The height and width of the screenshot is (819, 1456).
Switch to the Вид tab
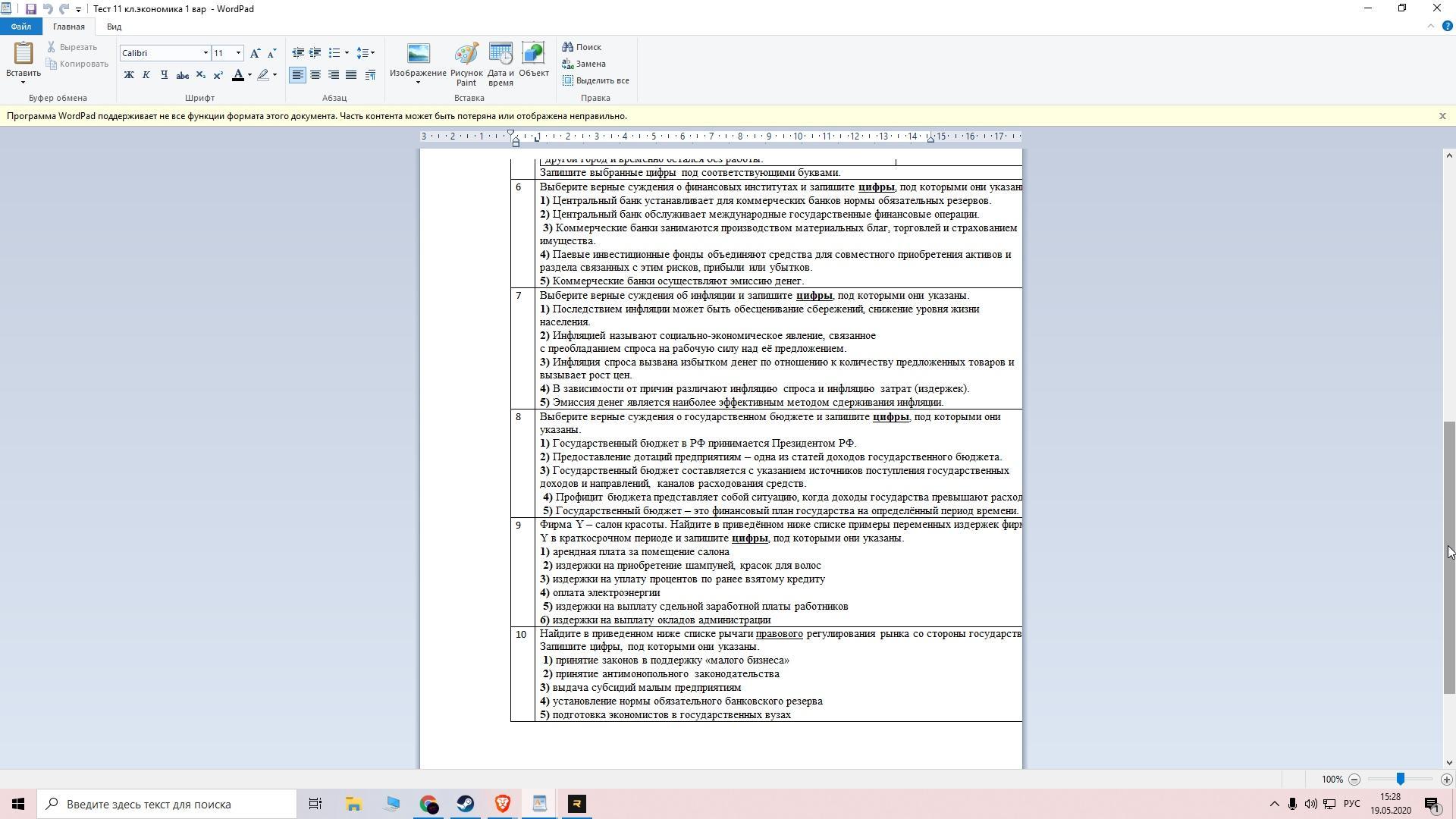tap(114, 27)
